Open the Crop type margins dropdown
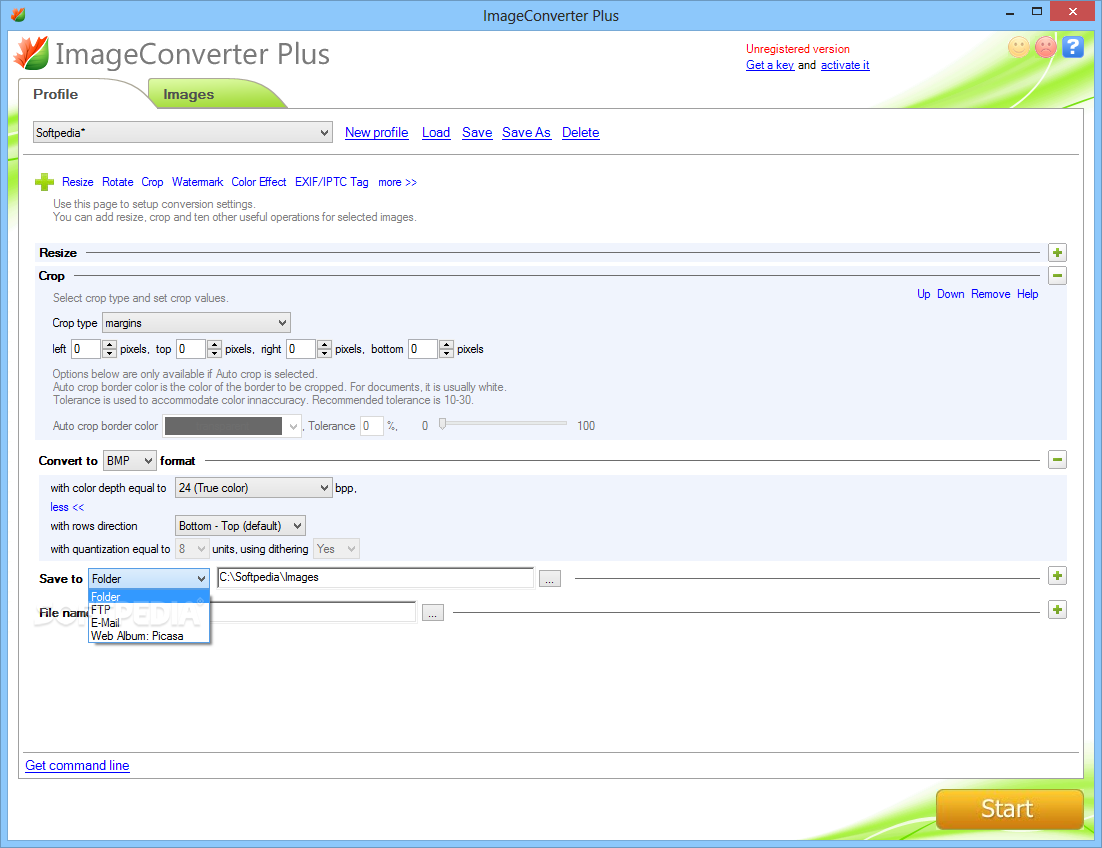This screenshot has height=848, width=1102. point(196,322)
